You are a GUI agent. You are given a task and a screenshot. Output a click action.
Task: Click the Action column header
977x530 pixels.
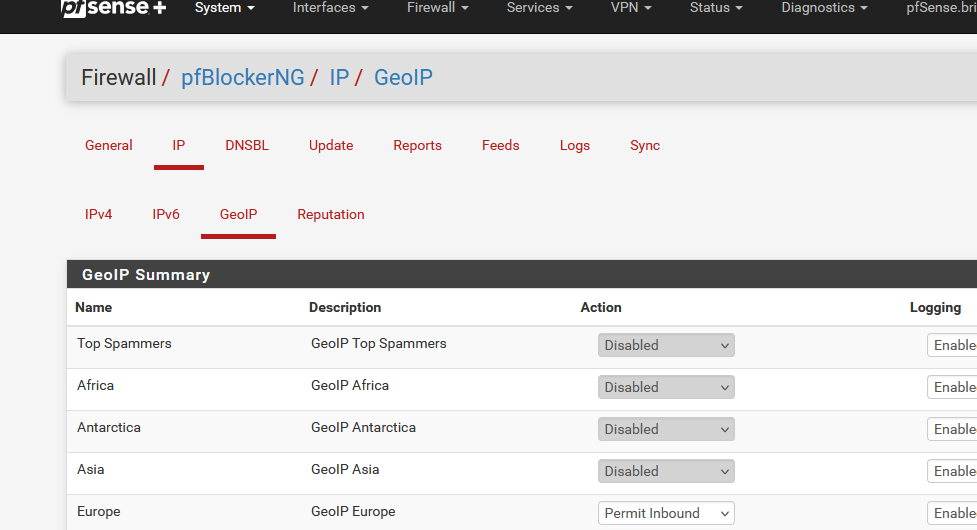coord(601,308)
